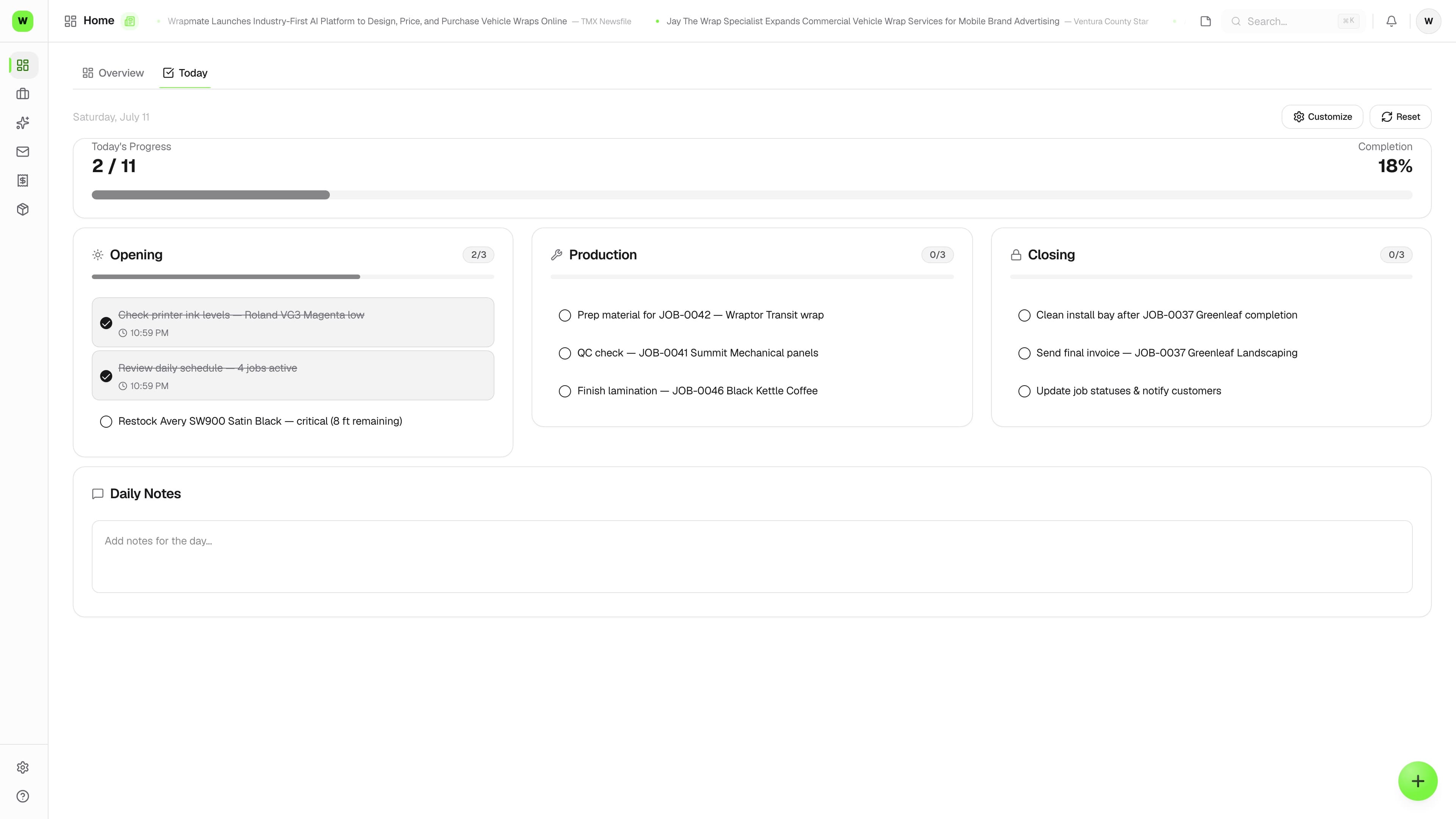Click the 2 / 11 progress count
The height and width of the screenshot is (819, 1456).
[114, 166]
